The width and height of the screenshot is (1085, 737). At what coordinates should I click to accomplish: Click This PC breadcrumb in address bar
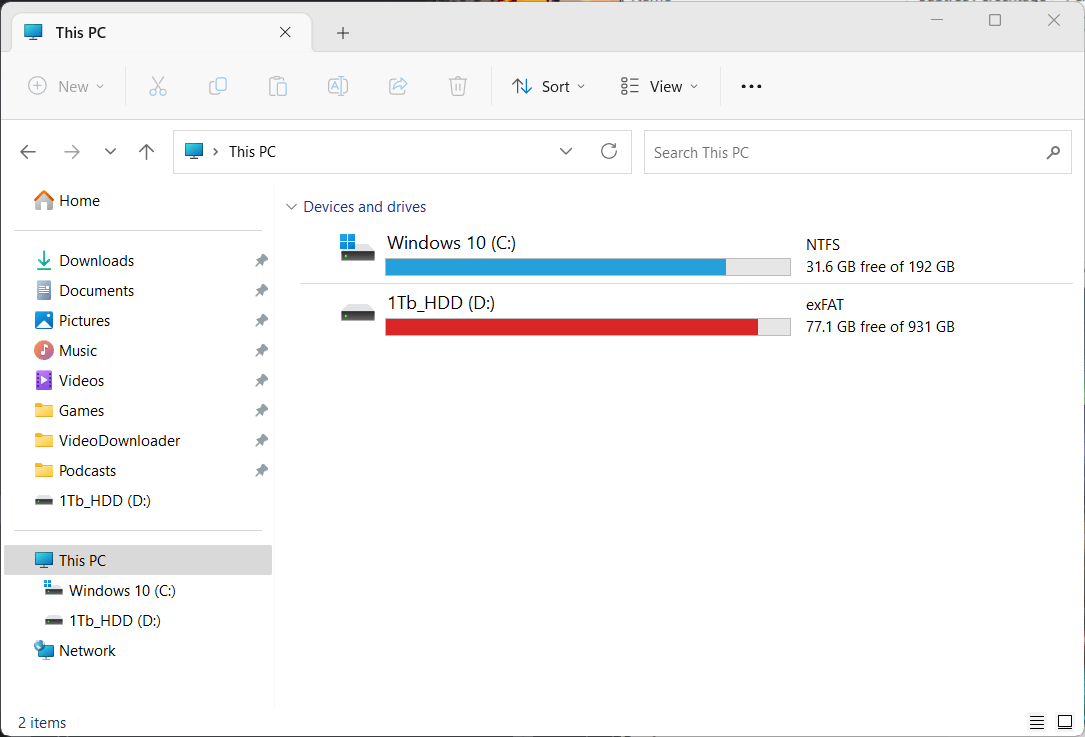[252, 152]
